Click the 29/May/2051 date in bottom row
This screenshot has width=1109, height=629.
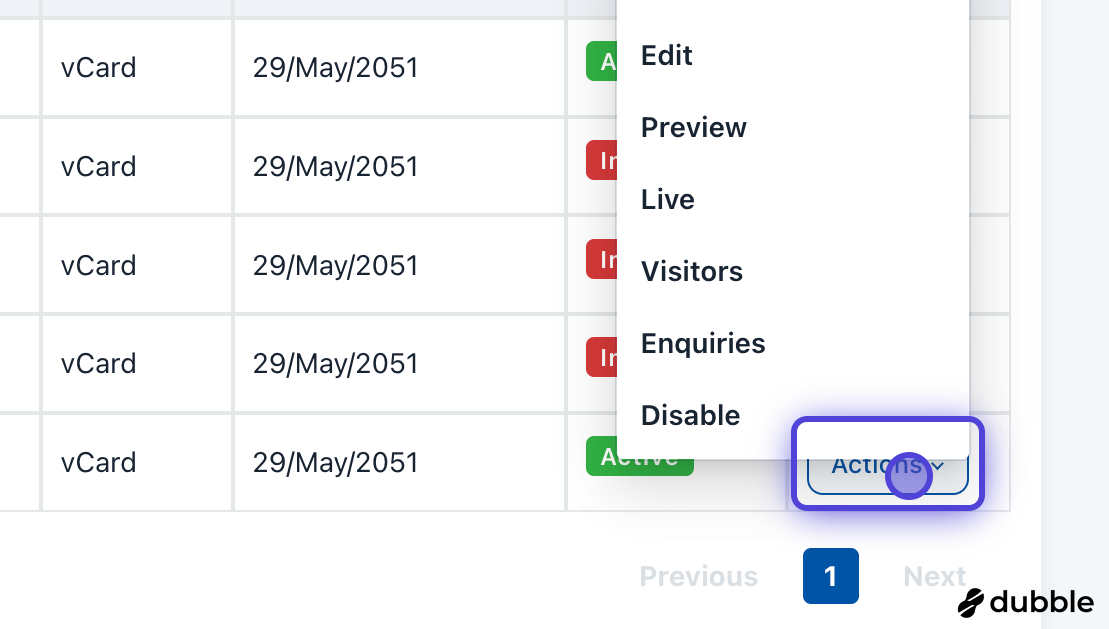(335, 463)
